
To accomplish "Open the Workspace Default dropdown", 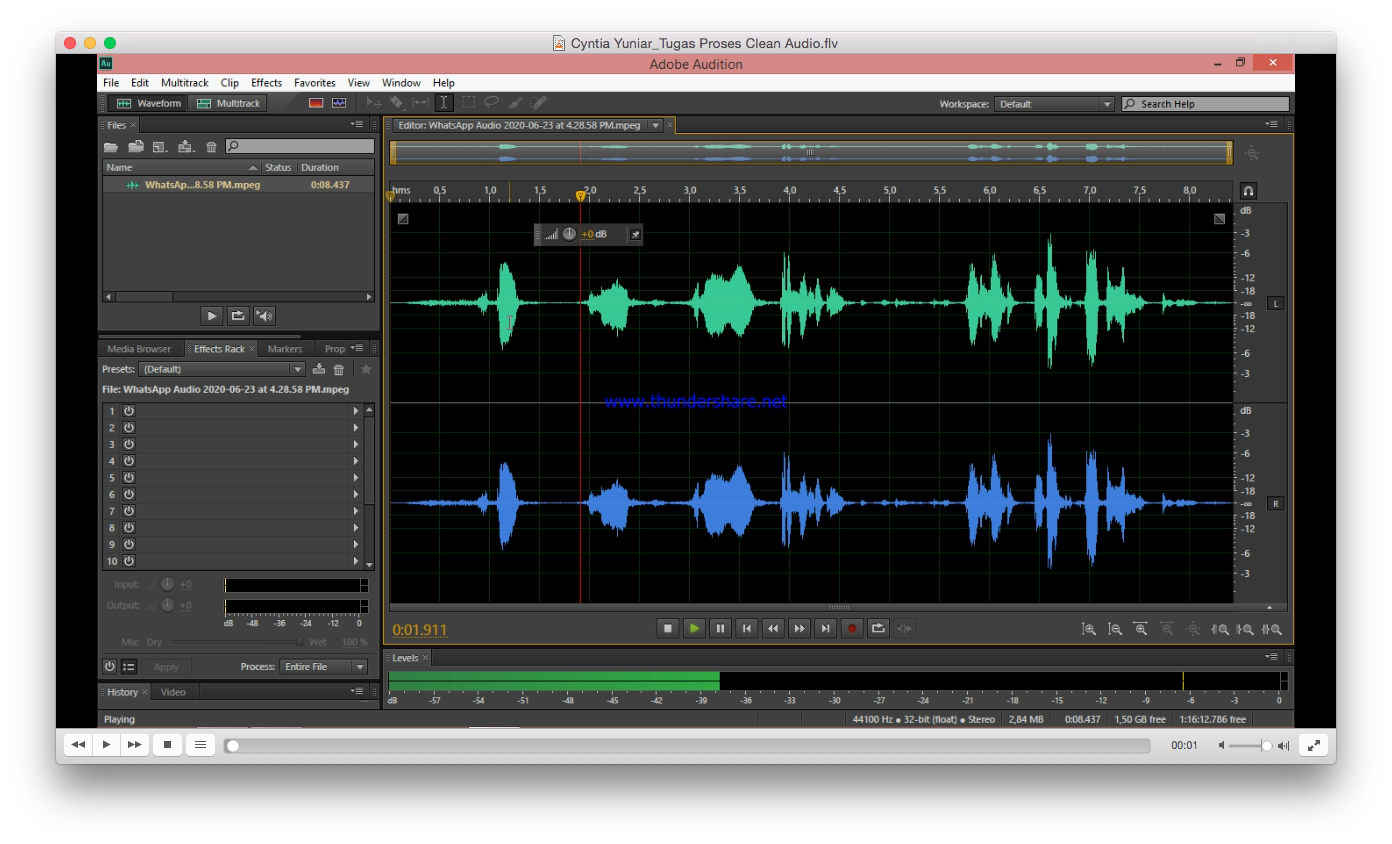I will pos(1107,103).
